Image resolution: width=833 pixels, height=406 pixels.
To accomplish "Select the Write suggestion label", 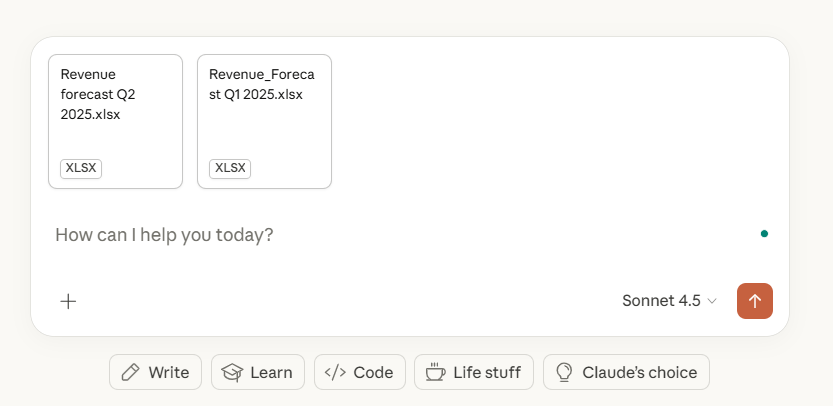I will (x=168, y=373).
